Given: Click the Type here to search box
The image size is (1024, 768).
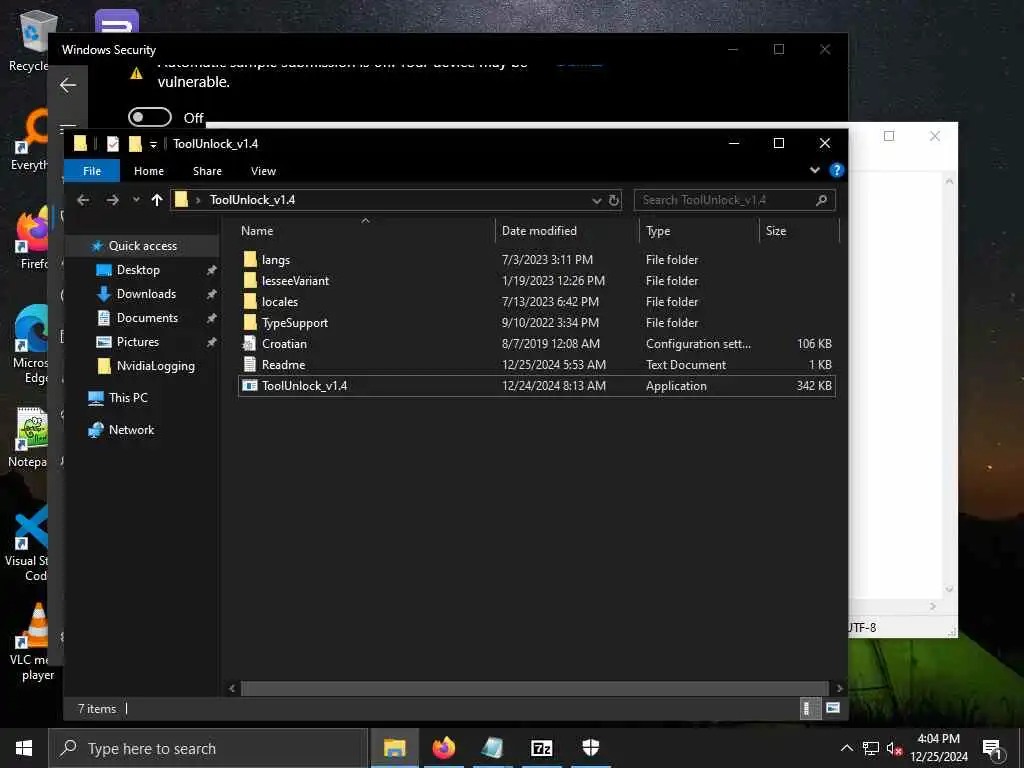Looking at the screenshot, I should (208, 748).
